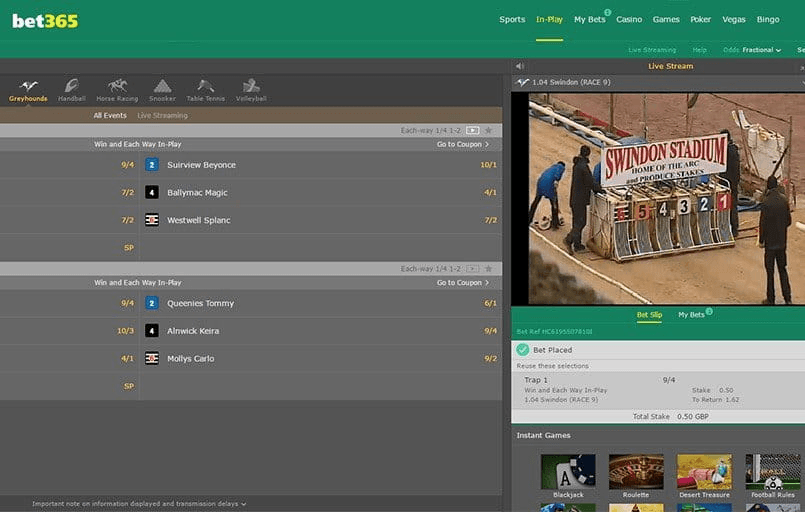Go to the Games section

[666, 20]
